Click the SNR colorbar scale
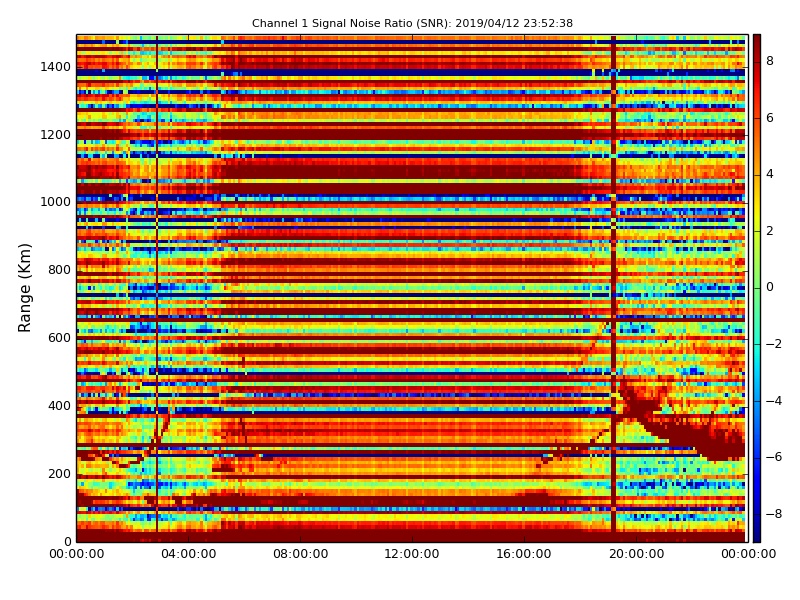The width and height of the screenshot is (800, 600). pos(757,288)
